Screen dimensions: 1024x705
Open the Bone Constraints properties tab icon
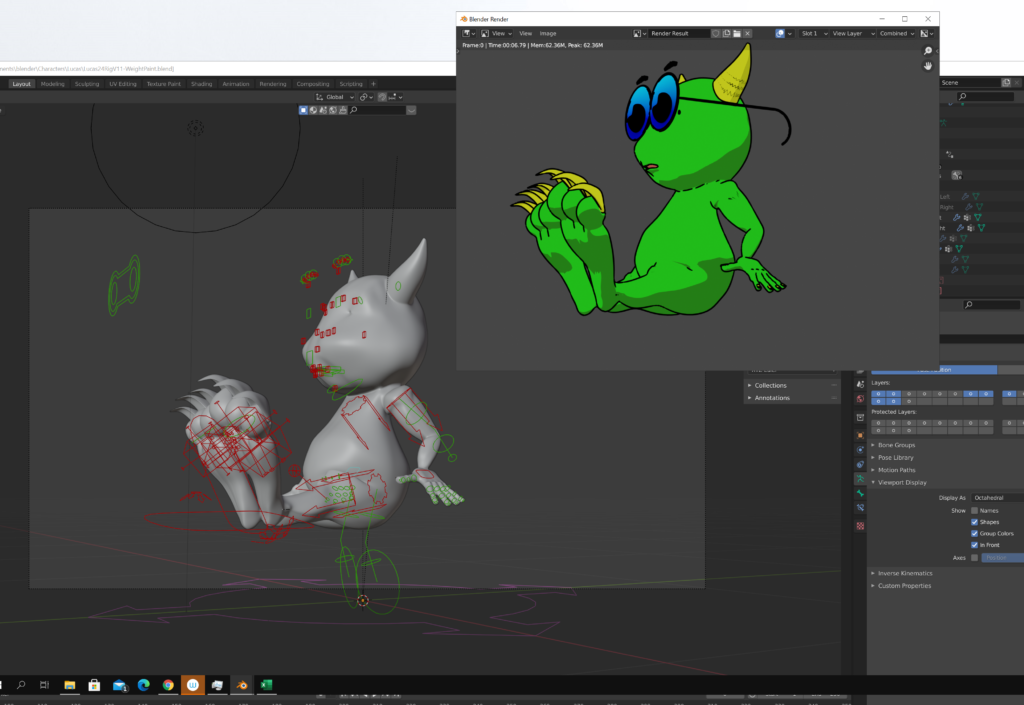(x=859, y=509)
